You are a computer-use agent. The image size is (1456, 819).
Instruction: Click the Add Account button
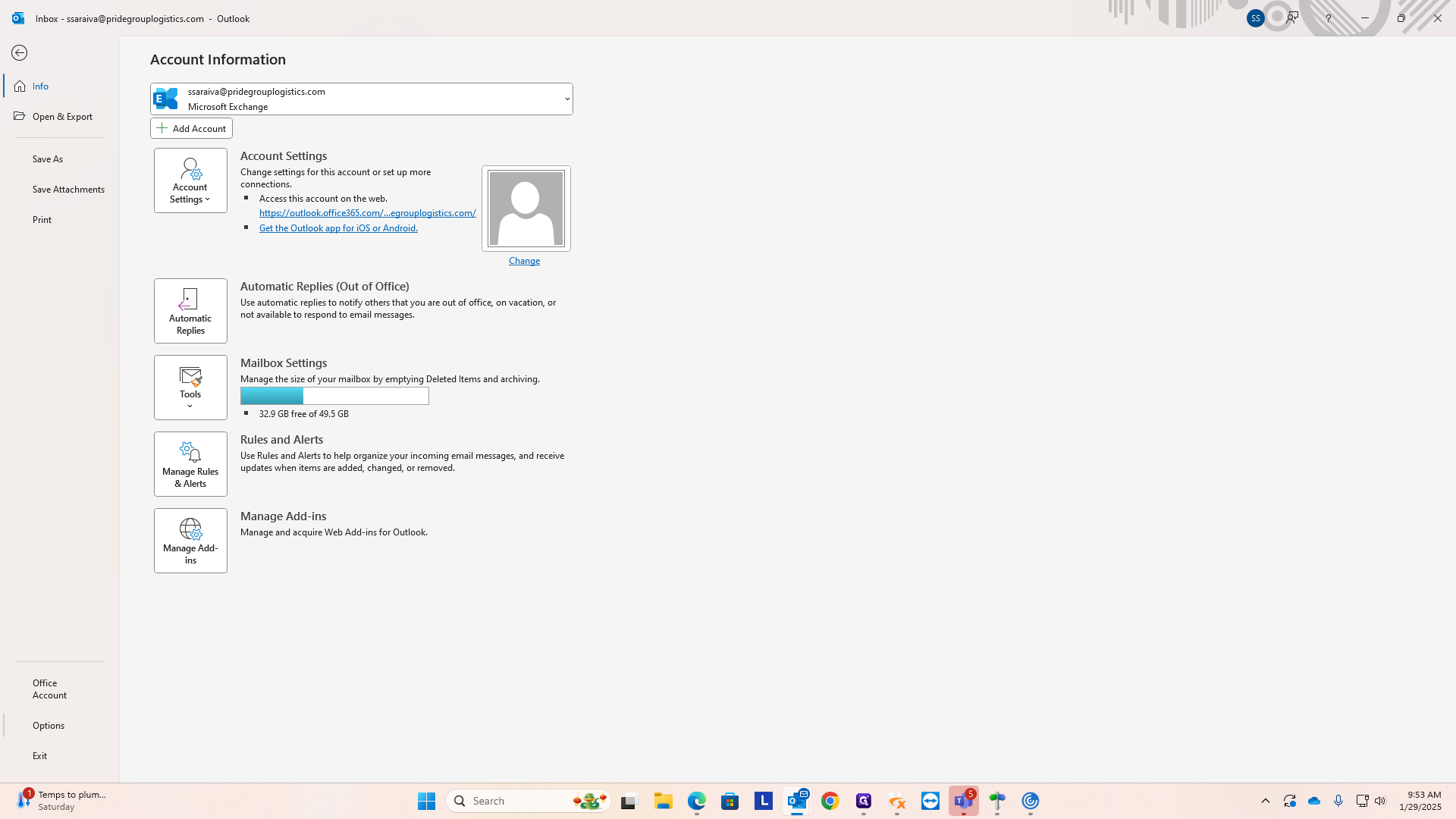191,128
